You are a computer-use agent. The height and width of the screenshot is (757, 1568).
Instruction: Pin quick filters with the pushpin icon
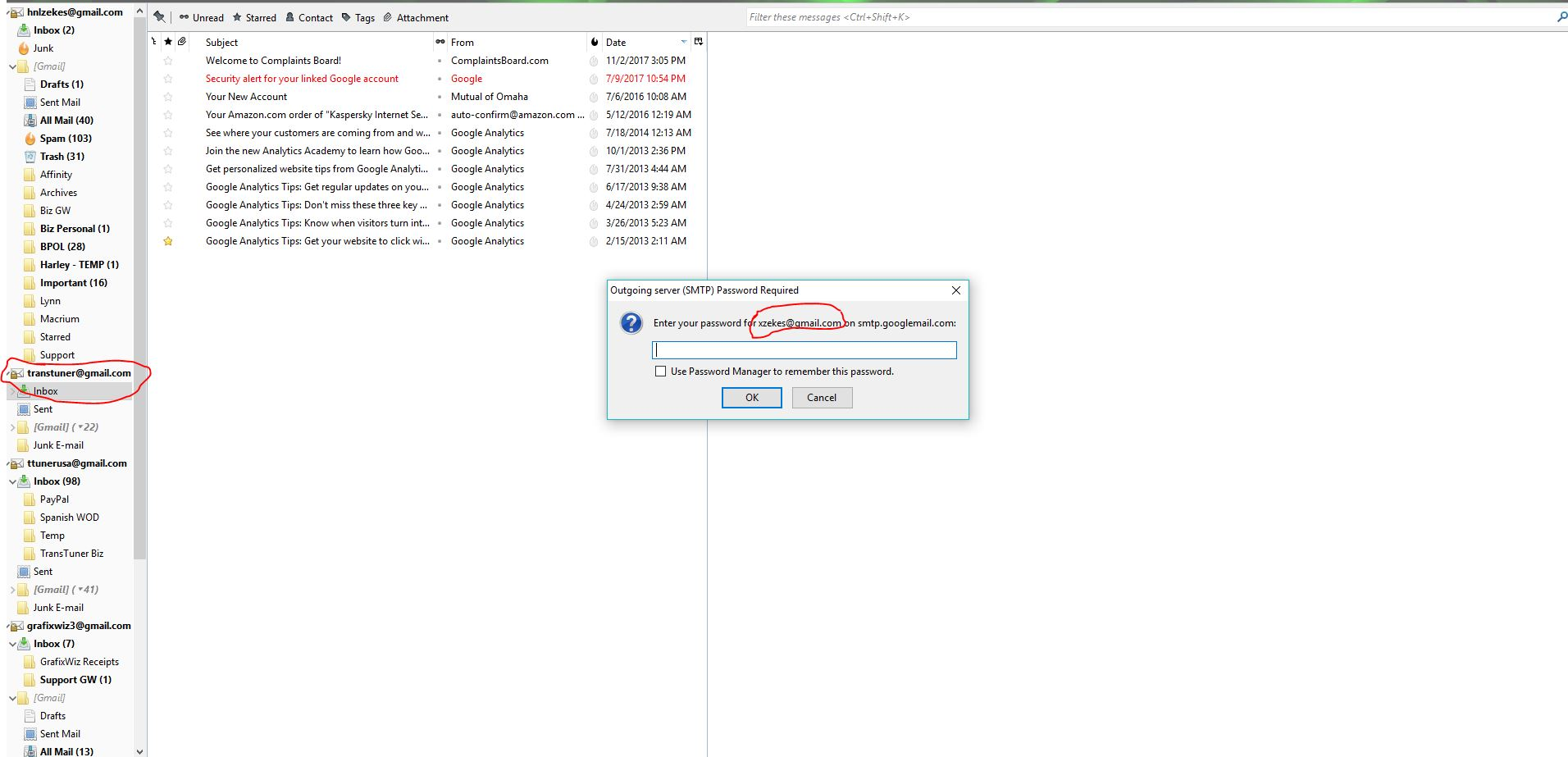click(x=159, y=16)
